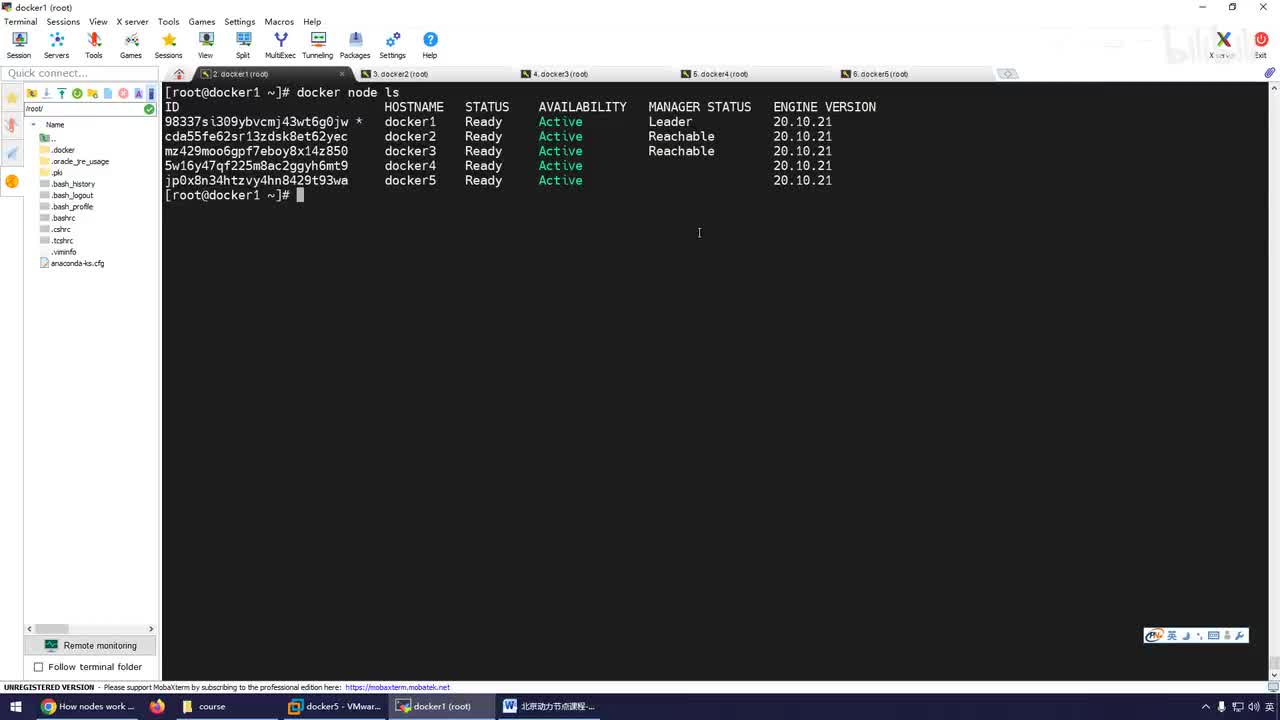Open the Tunneling tool

[x=318, y=45]
